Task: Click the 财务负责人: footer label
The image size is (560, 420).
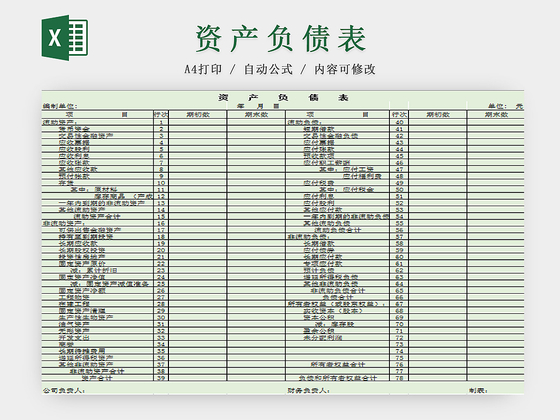Action: [308, 390]
